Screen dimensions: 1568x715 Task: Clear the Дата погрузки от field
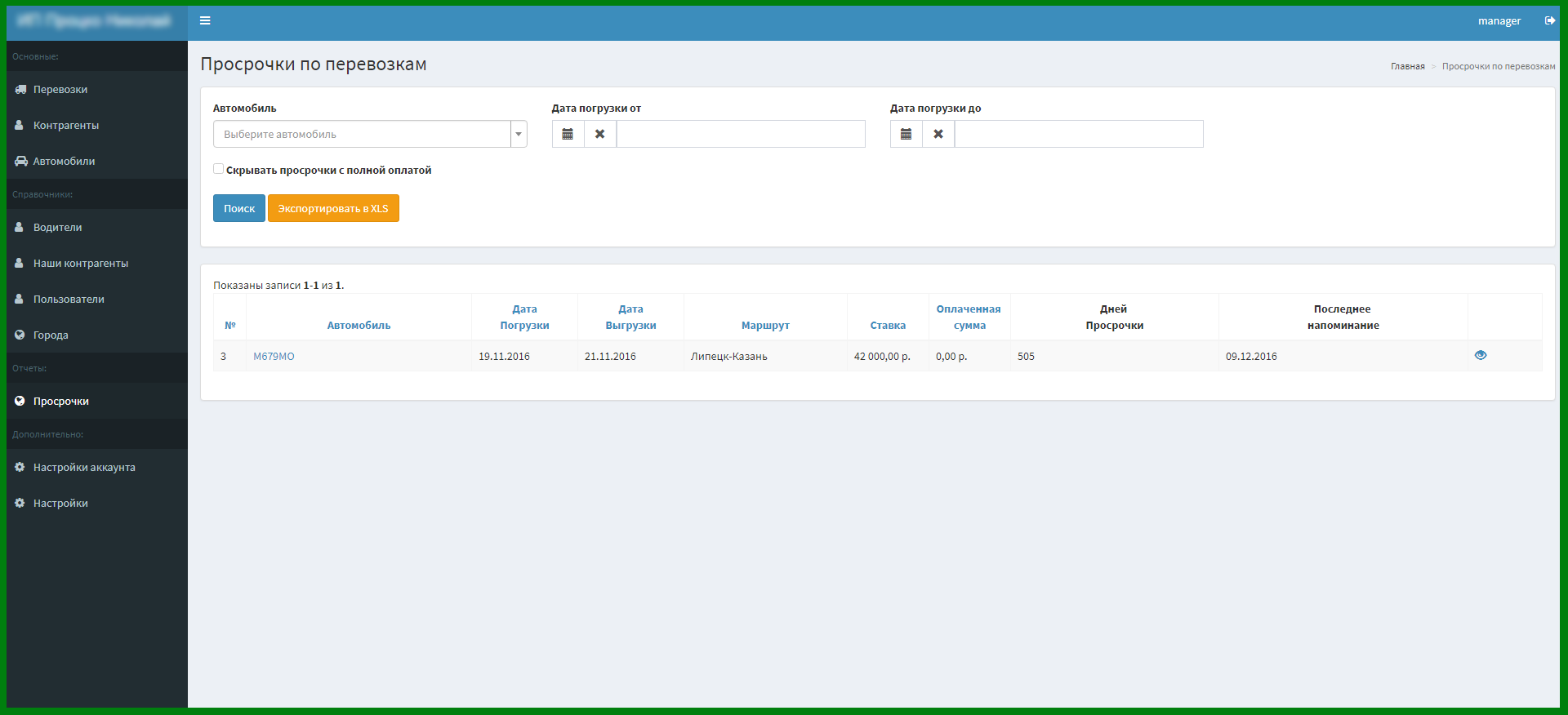(x=600, y=134)
